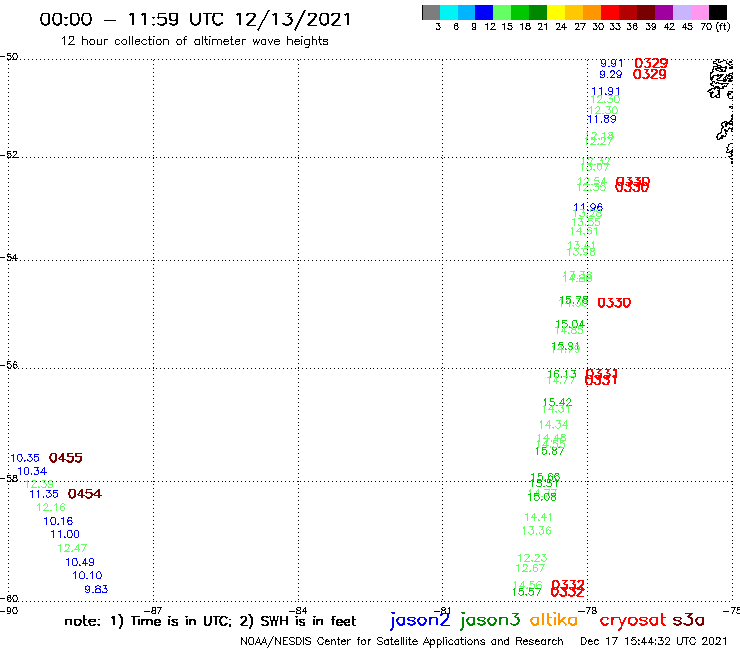The width and height of the screenshot is (740, 650).
Task: Pick the pink swatch in the color scale
Action: pos(699,12)
